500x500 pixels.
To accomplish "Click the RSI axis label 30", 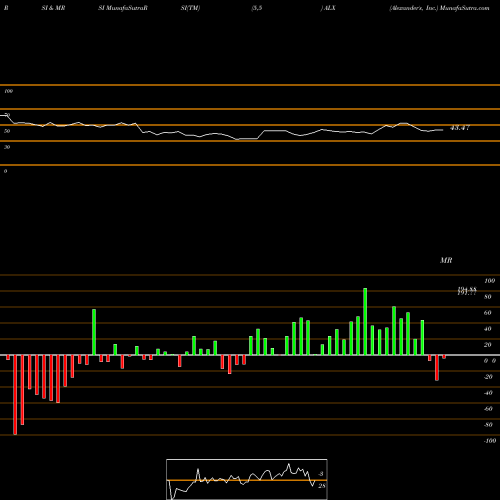I will pyautogui.click(x=7, y=147).
